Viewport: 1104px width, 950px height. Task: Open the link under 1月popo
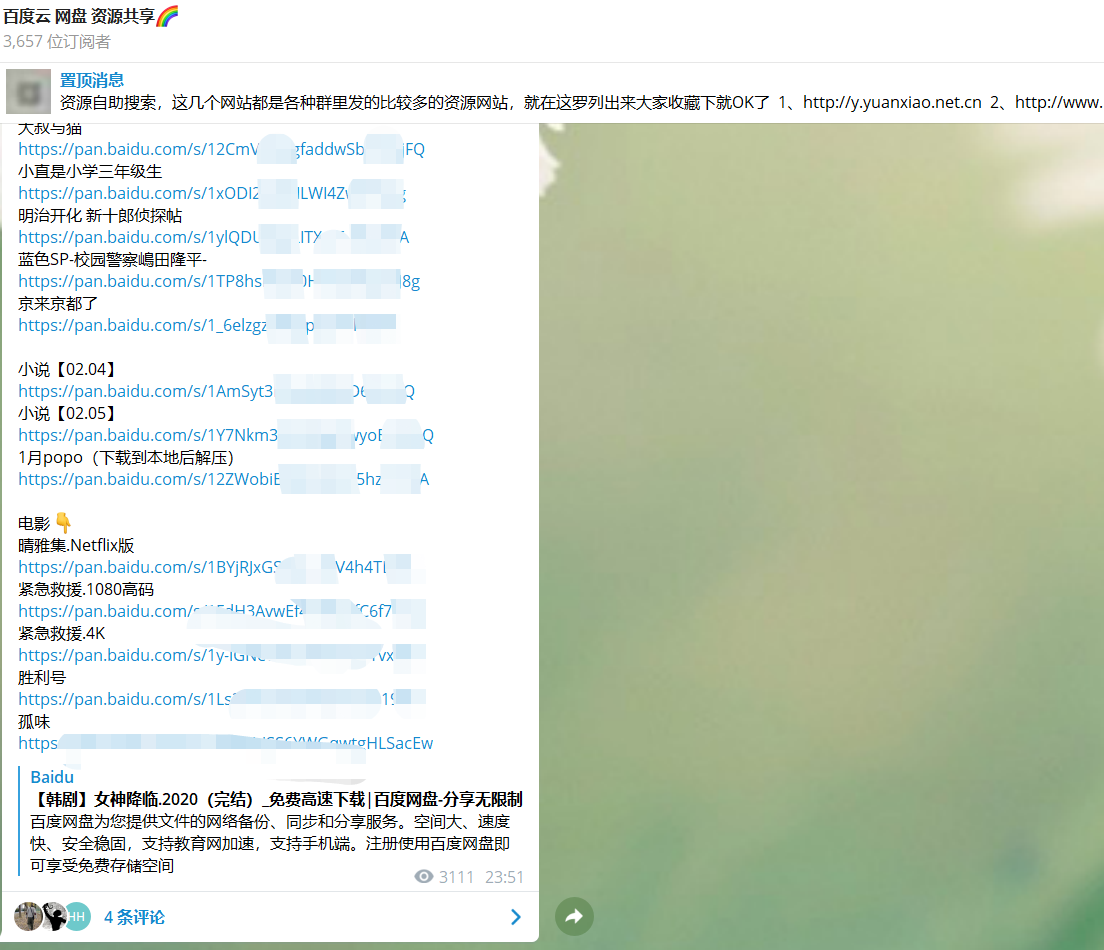223,480
